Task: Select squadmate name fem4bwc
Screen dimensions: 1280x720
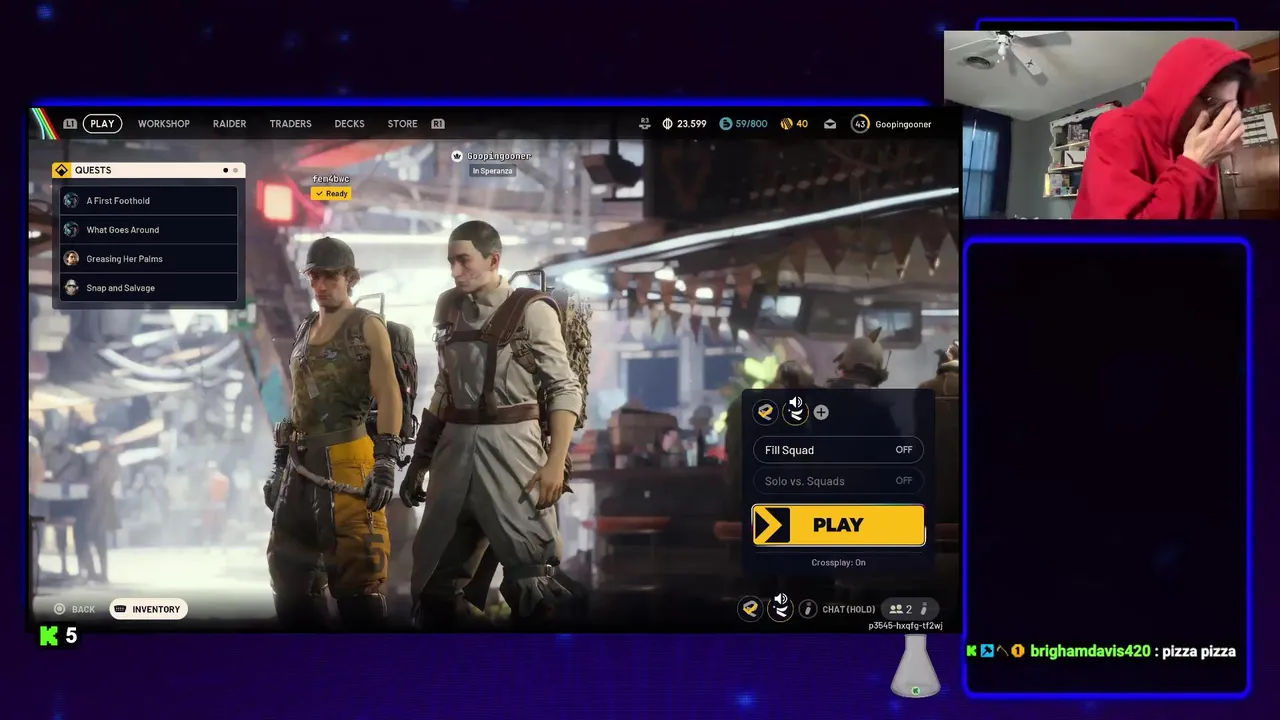Action: point(331,179)
